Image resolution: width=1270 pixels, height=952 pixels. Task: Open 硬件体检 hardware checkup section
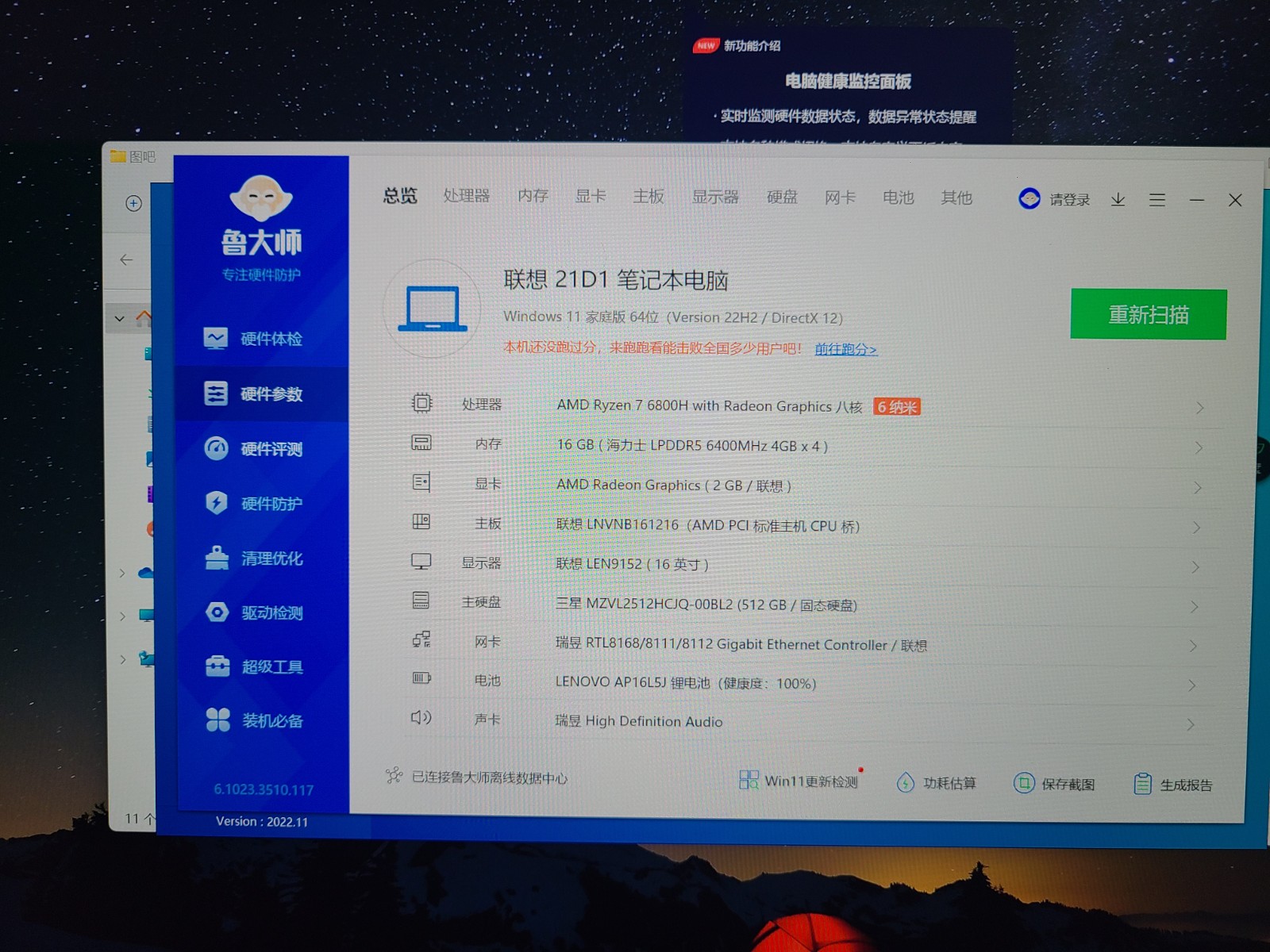coord(253,339)
